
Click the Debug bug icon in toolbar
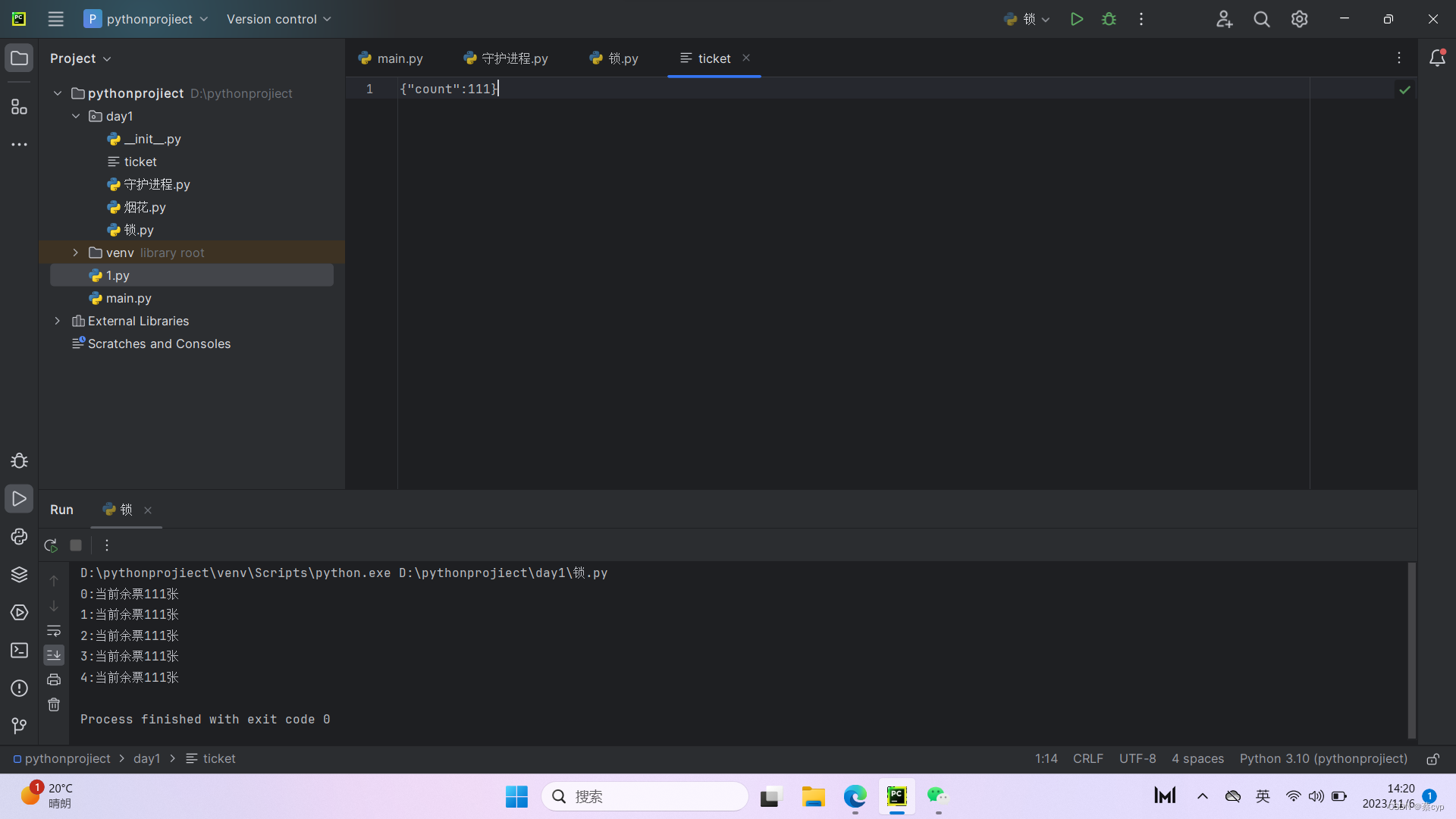(x=1109, y=19)
